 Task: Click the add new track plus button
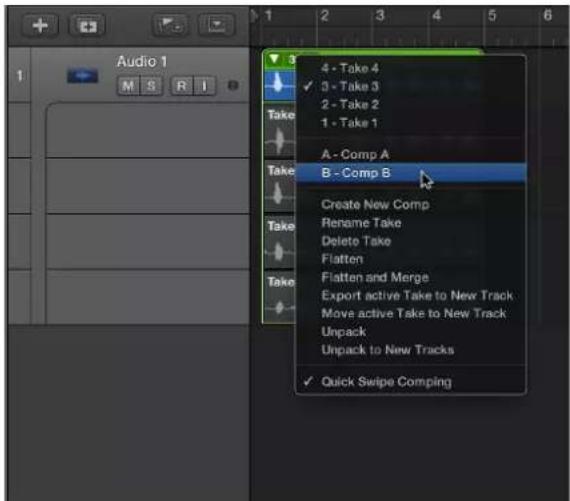[x=40, y=25]
